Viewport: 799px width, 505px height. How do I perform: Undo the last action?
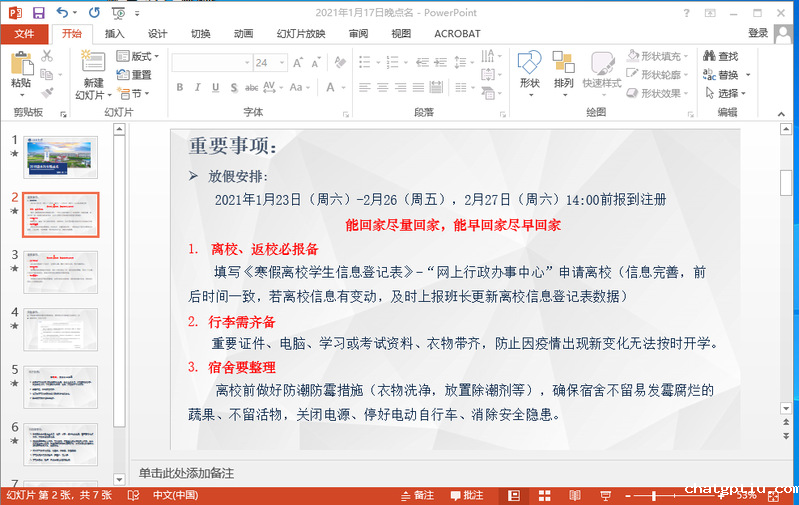(62, 13)
